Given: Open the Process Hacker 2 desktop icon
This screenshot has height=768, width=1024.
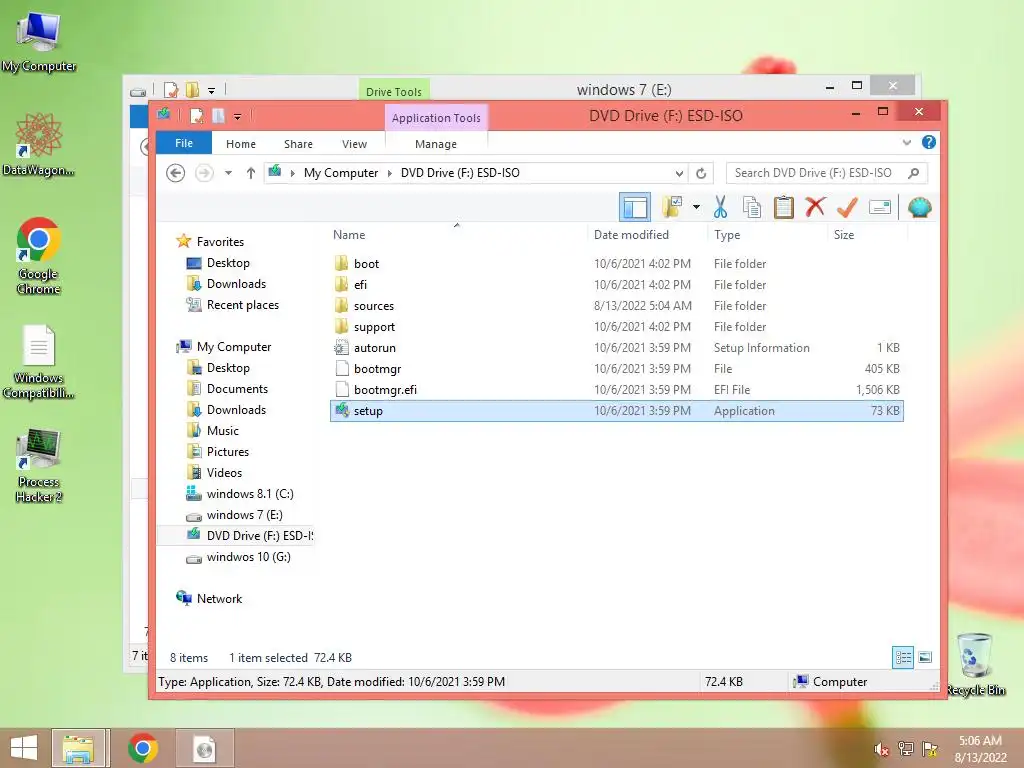Looking at the screenshot, I should pos(39,466).
